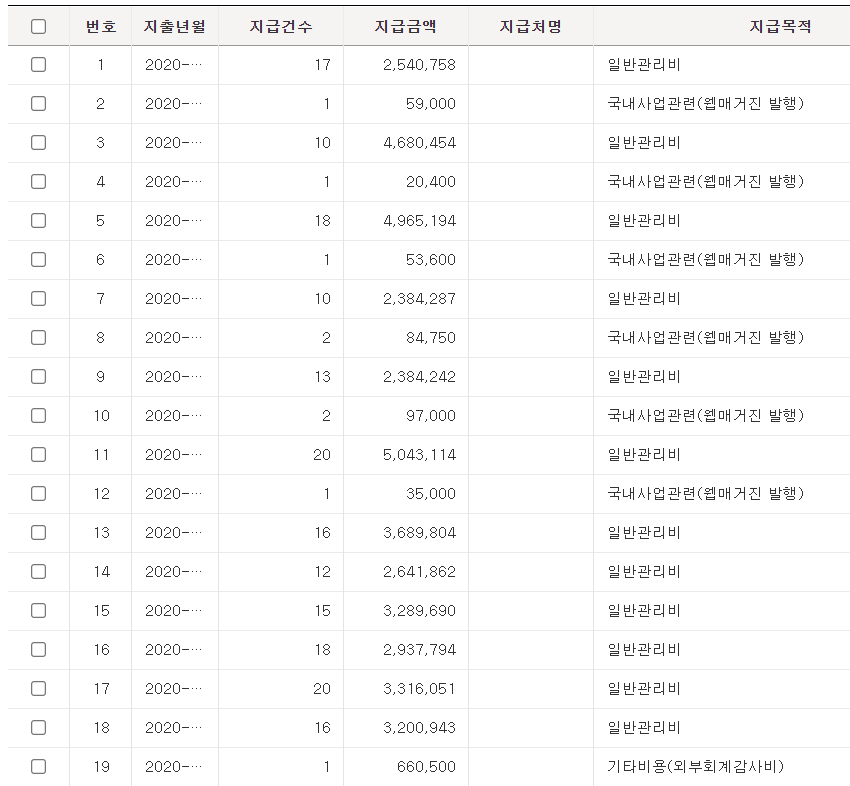850x786 pixels.
Task: Select the amount 3,689,804
Action: point(419,533)
